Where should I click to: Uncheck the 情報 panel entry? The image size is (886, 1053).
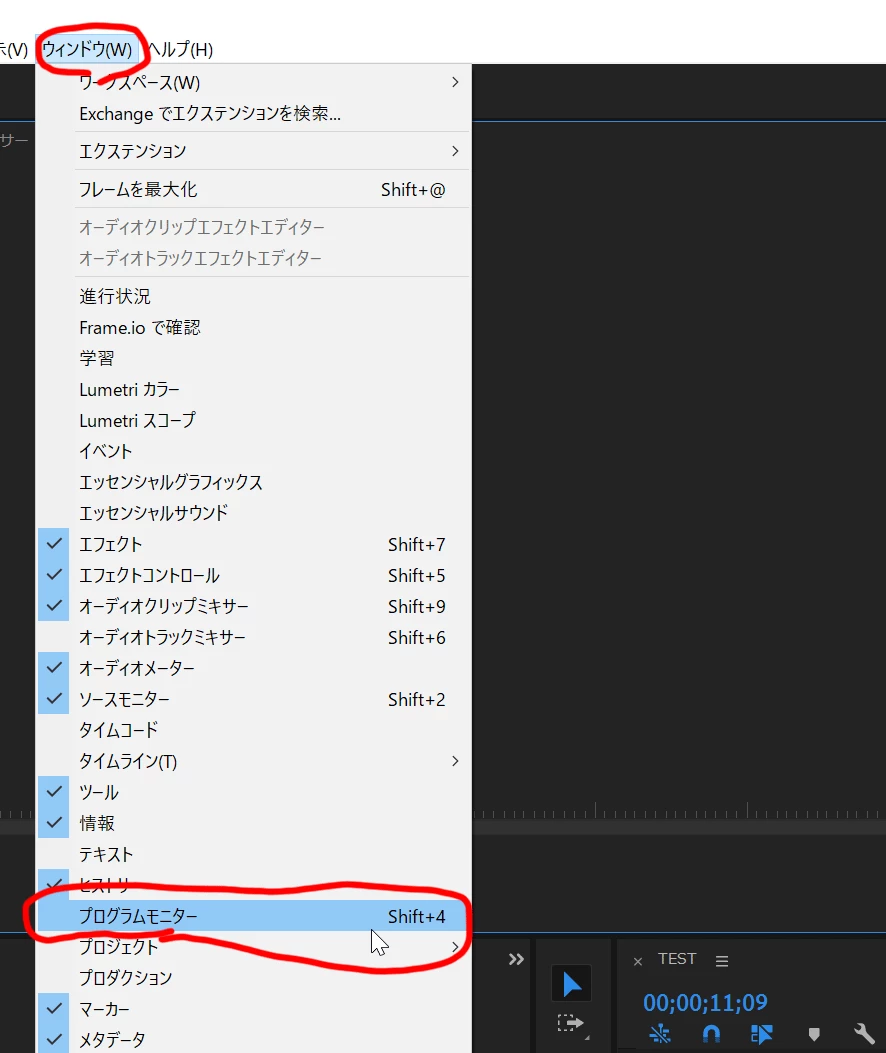[x=253, y=823]
